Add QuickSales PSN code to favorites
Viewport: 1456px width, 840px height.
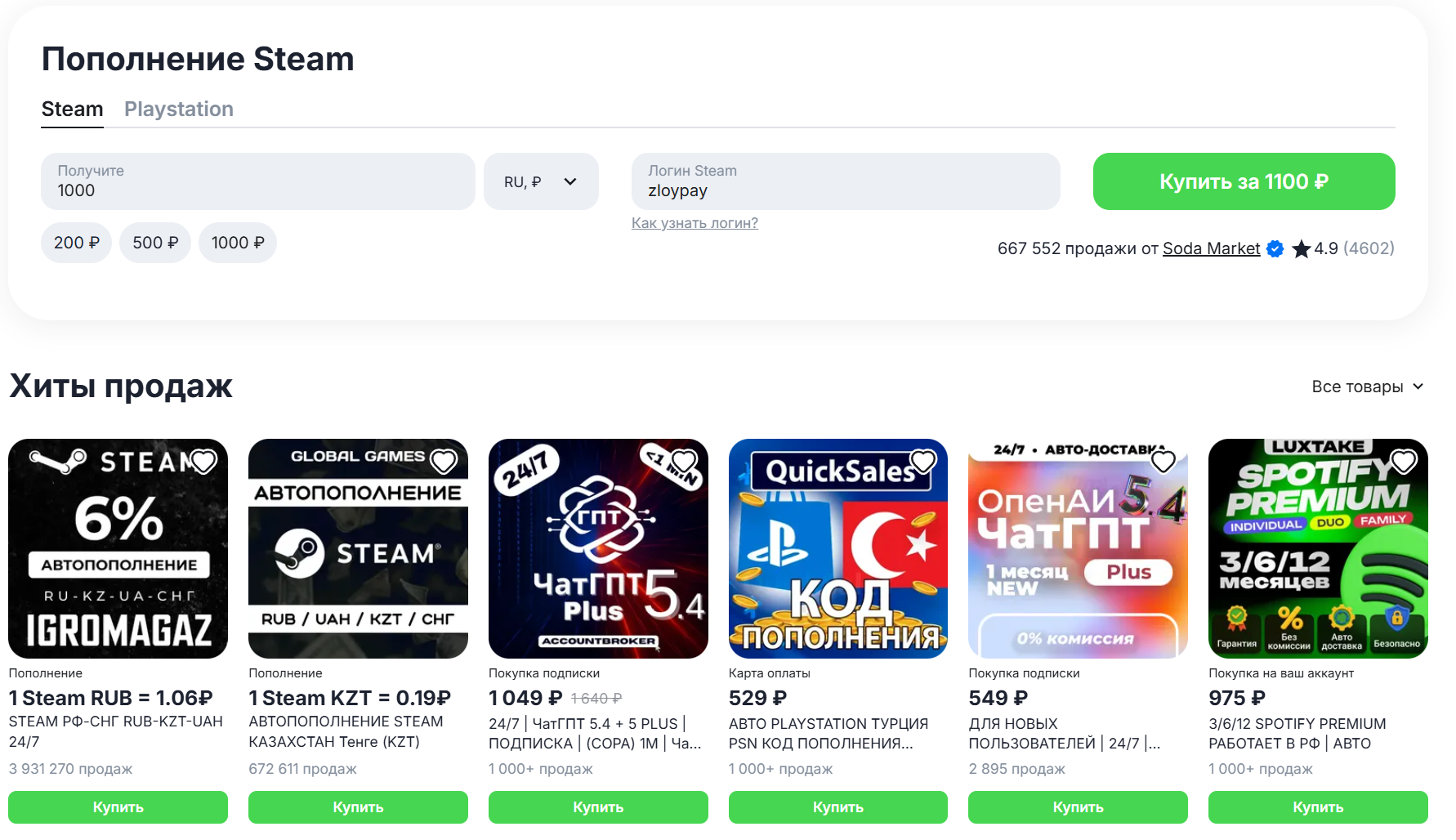pyautogui.click(x=923, y=462)
